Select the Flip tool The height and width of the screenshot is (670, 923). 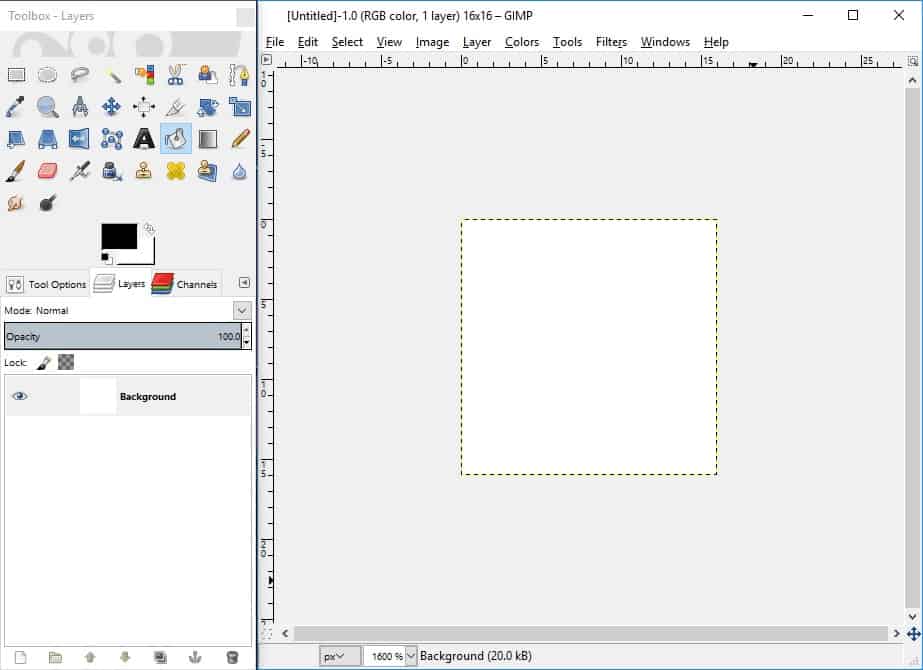[79, 139]
